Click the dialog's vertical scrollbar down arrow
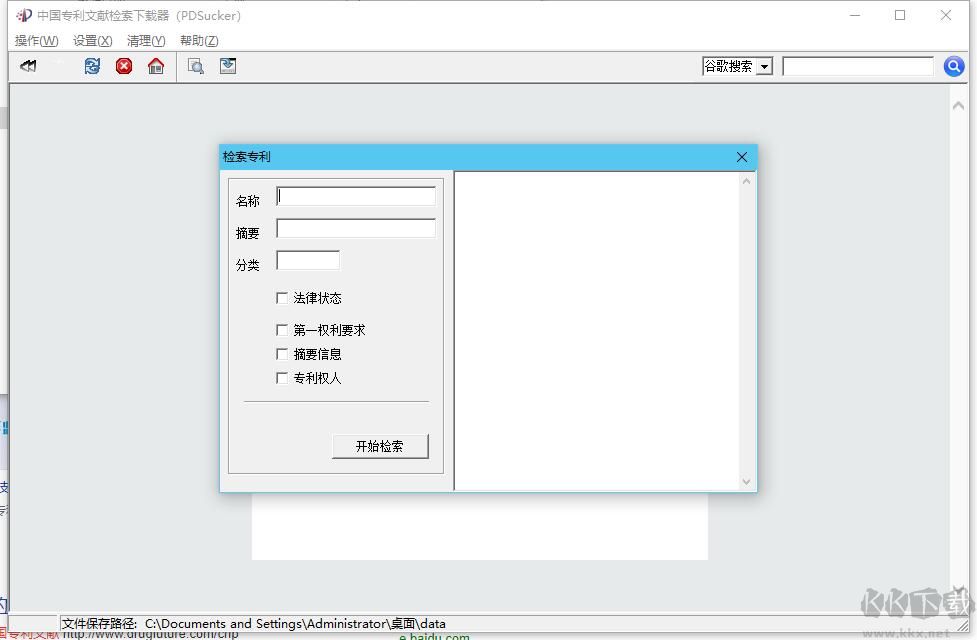 747,481
